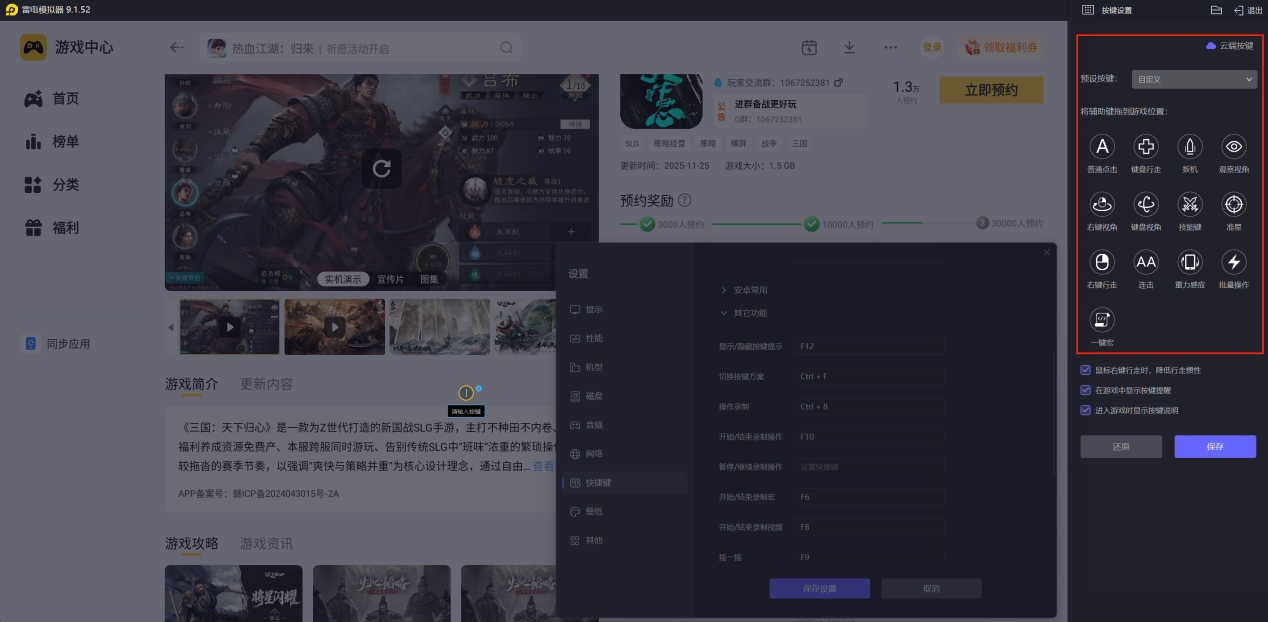
Task: Open 性能 settings tab
Action: click(624, 338)
